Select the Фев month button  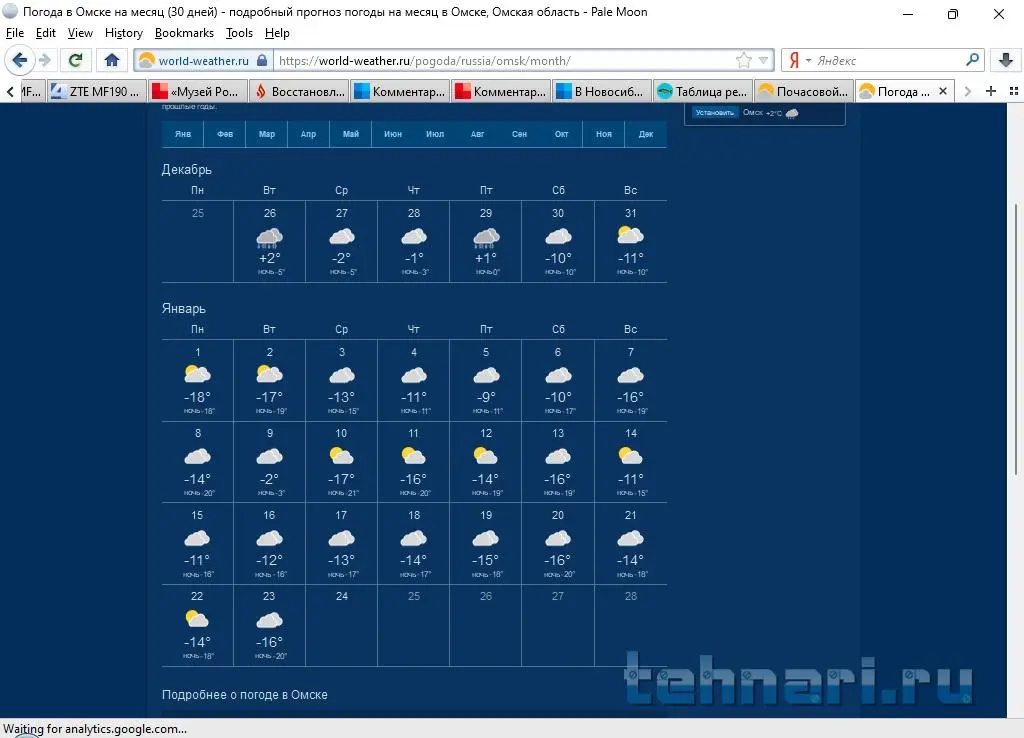pos(225,134)
